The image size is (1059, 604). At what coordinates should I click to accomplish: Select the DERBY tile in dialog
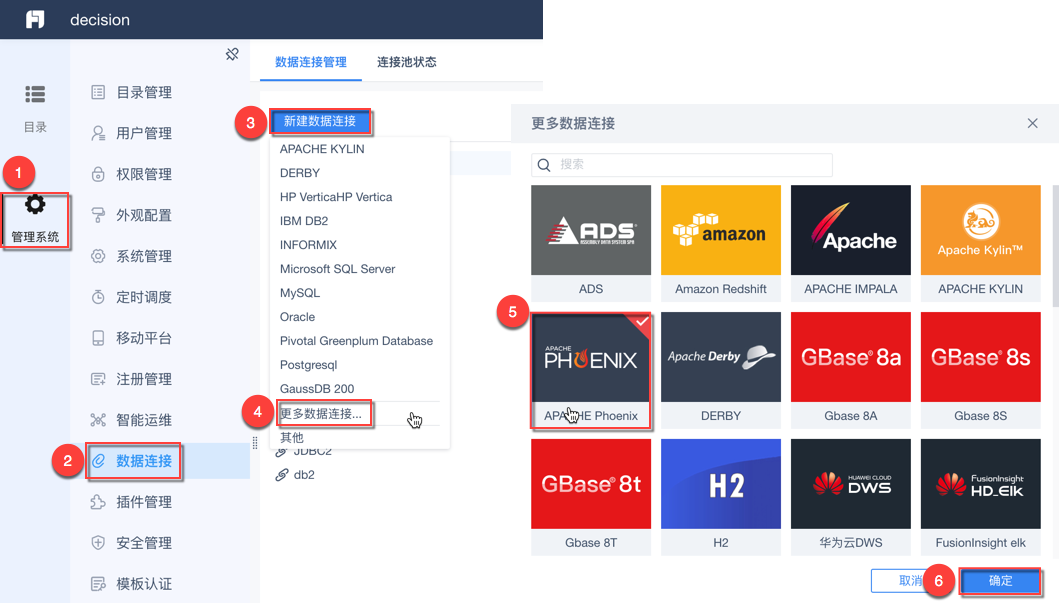click(721, 370)
